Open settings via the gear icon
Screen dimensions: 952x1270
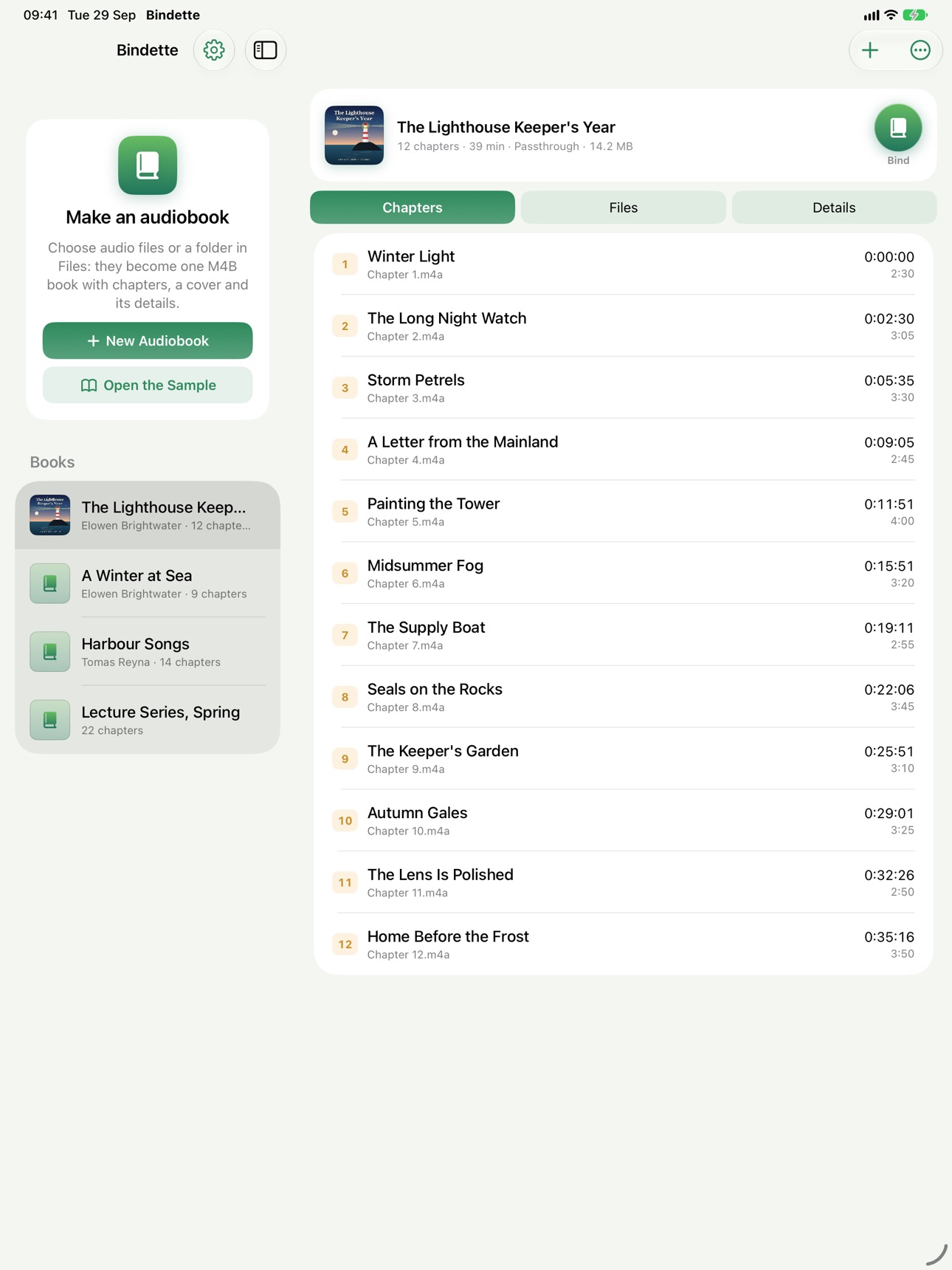(214, 50)
